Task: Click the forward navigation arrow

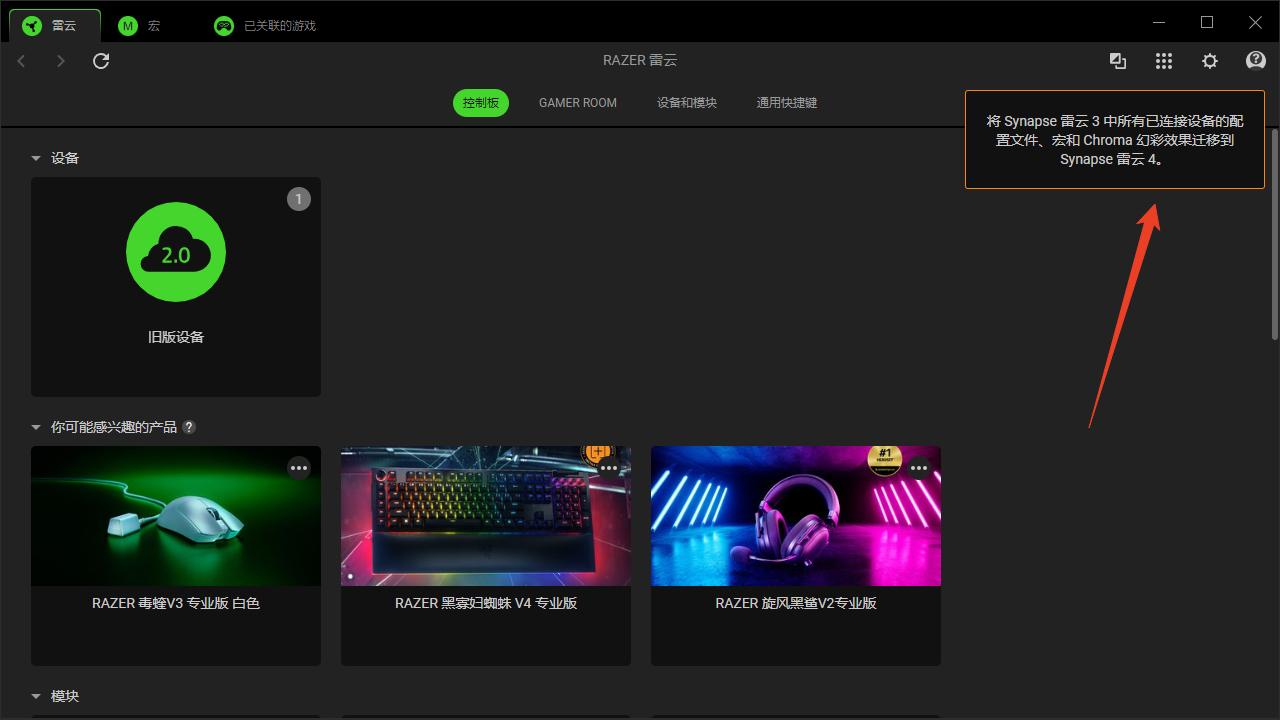Action: (x=61, y=61)
